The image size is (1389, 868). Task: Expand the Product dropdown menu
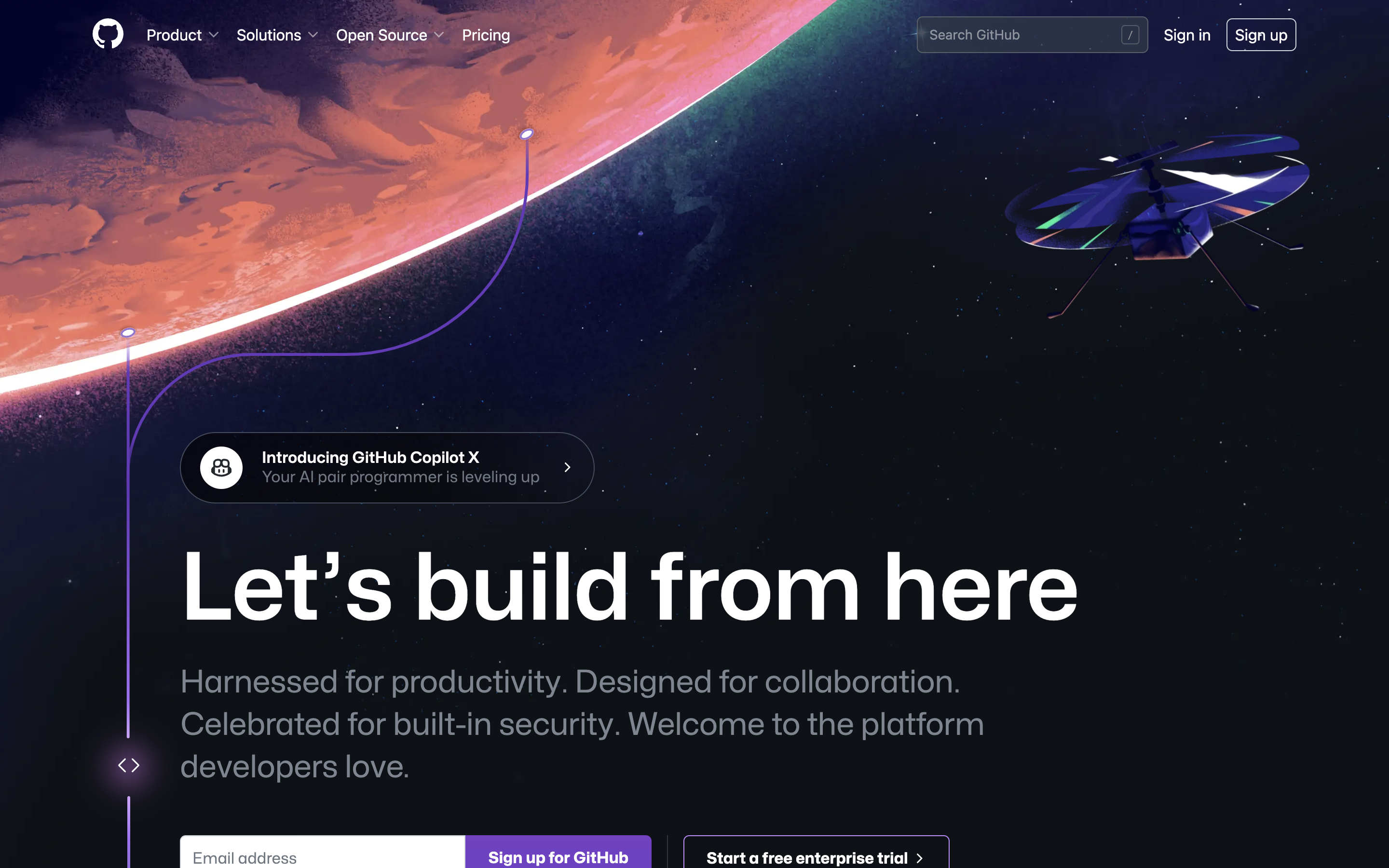[182, 35]
